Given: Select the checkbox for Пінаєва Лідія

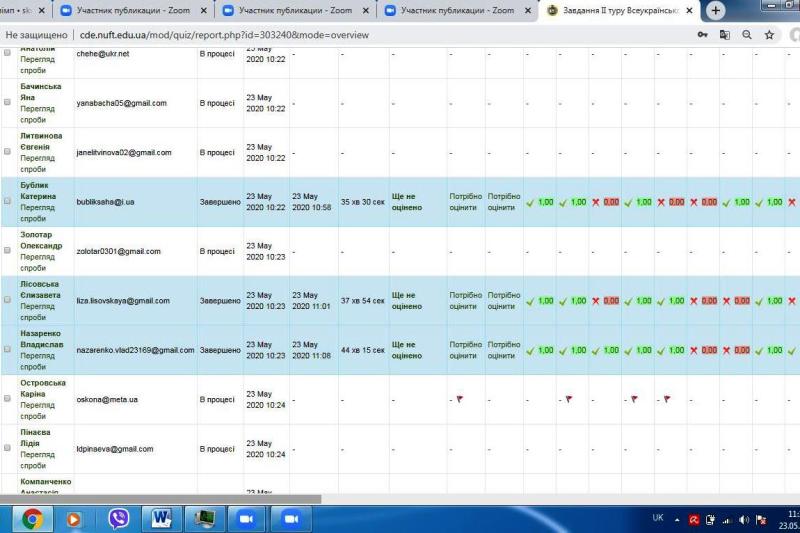Looking at the screenshot, I should tap(7, 448).
